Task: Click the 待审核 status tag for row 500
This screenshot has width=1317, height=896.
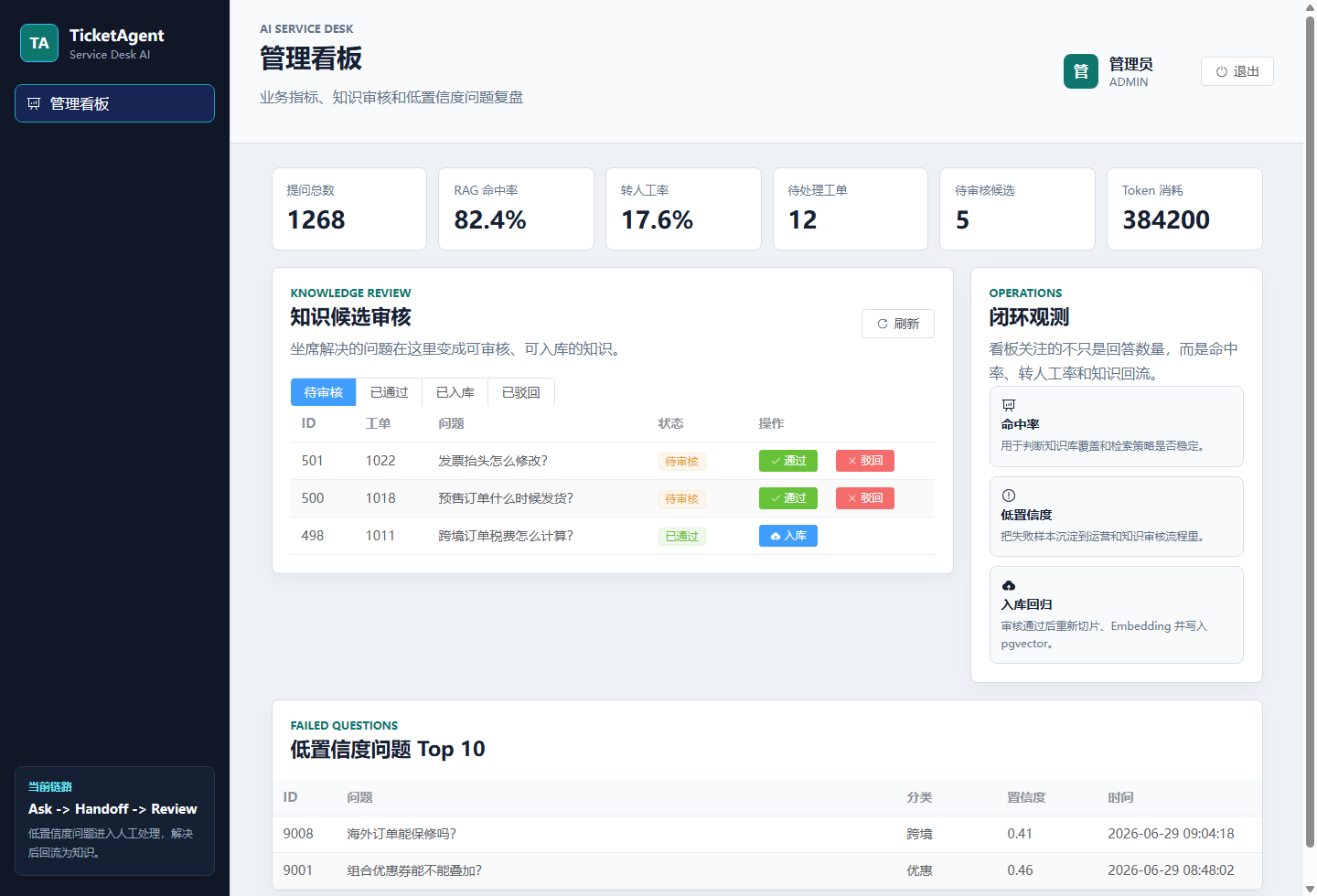Action: pyautogui.click(x=682, y=499)
